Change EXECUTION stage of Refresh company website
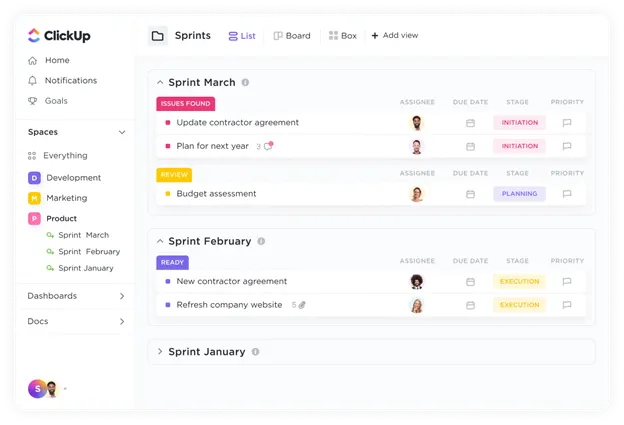624x425 pixels. click(520, 305)
